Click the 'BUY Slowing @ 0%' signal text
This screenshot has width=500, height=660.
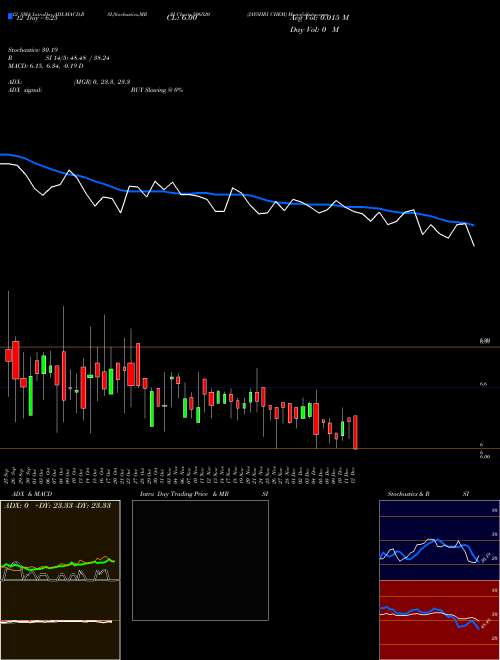[x=157, y=90]
